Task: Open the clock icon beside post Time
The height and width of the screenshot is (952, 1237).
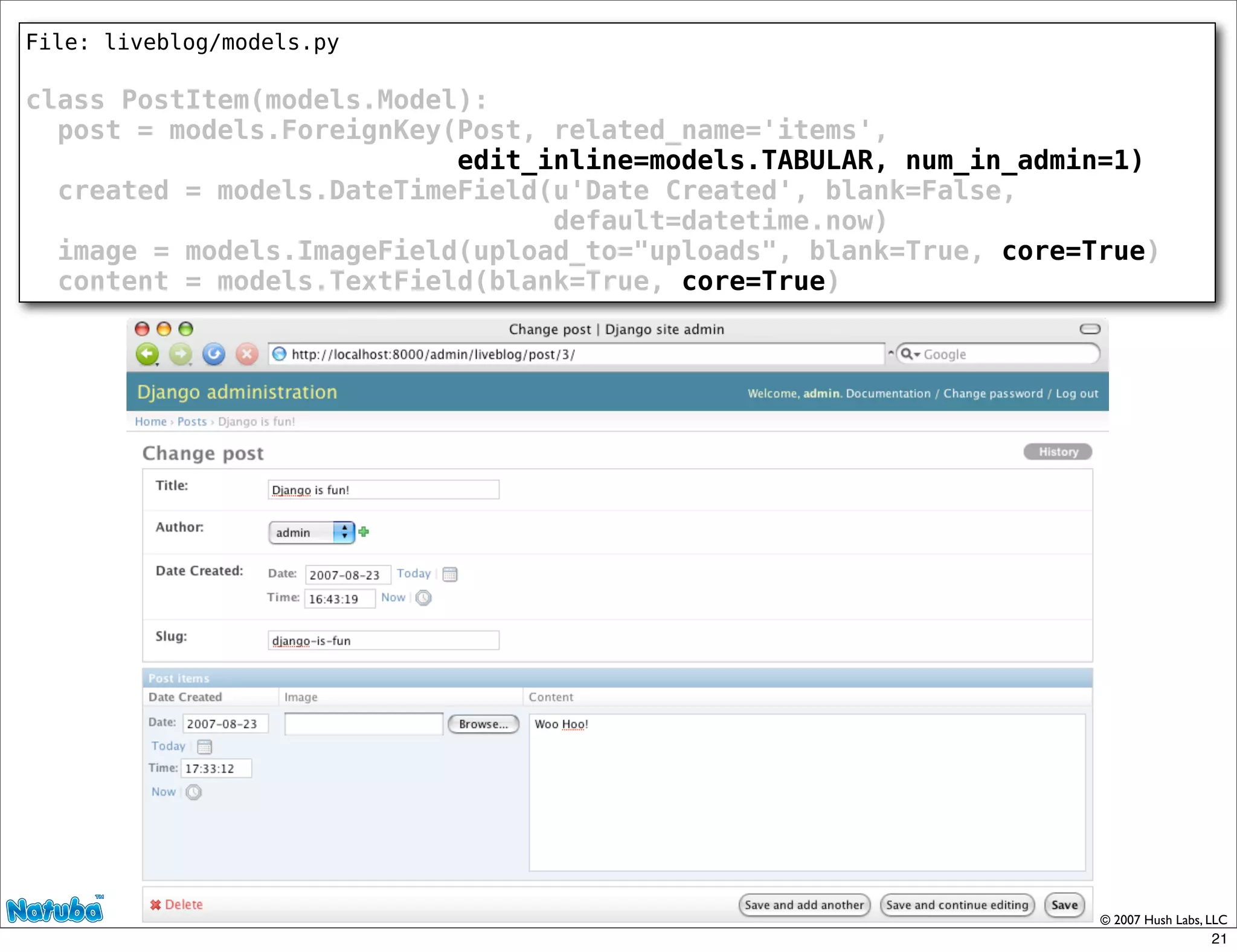Action: pos(424,598)
